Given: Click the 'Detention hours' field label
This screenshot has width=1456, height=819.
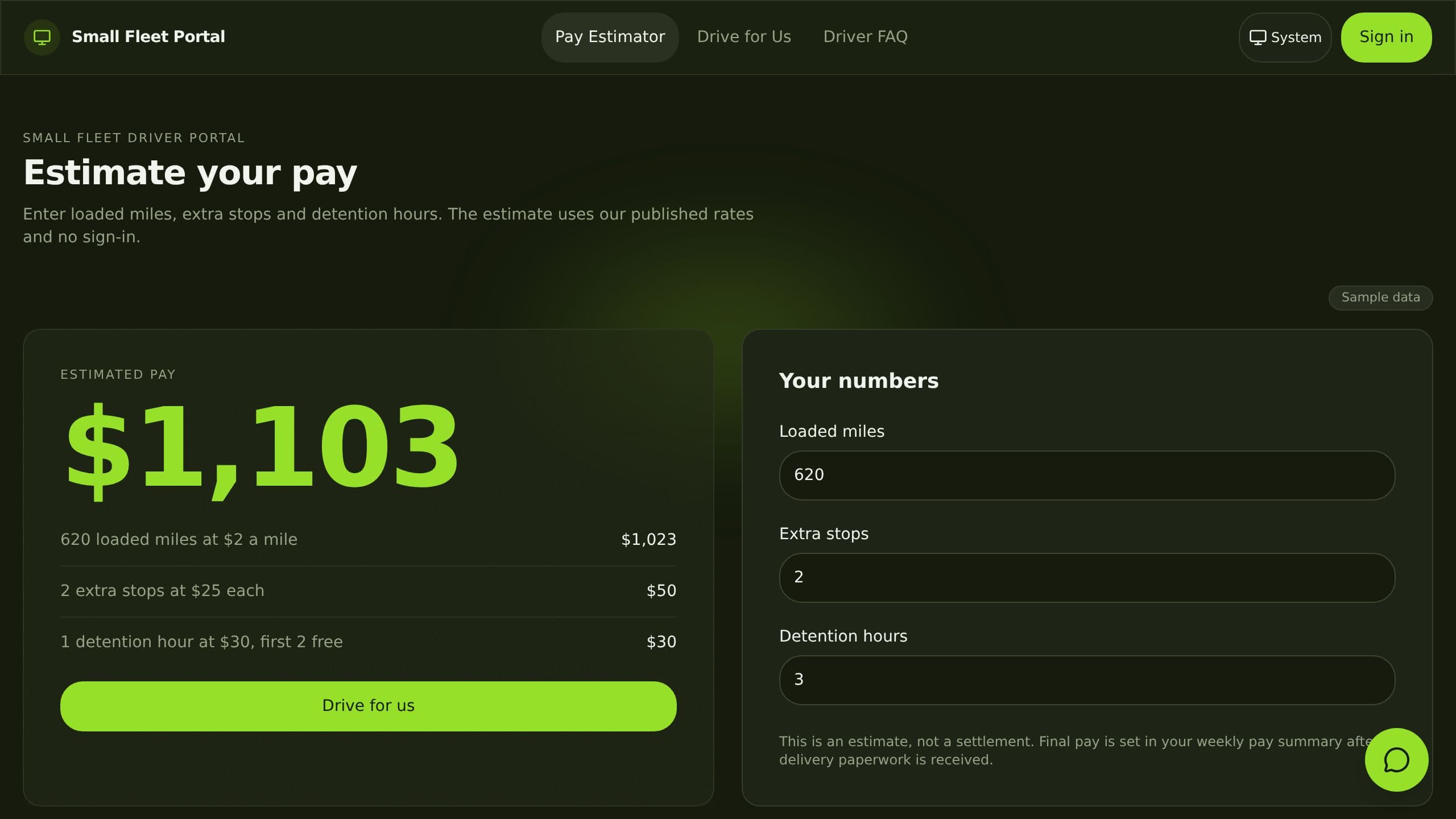Looking at the screenshot, I should [843, 636].
